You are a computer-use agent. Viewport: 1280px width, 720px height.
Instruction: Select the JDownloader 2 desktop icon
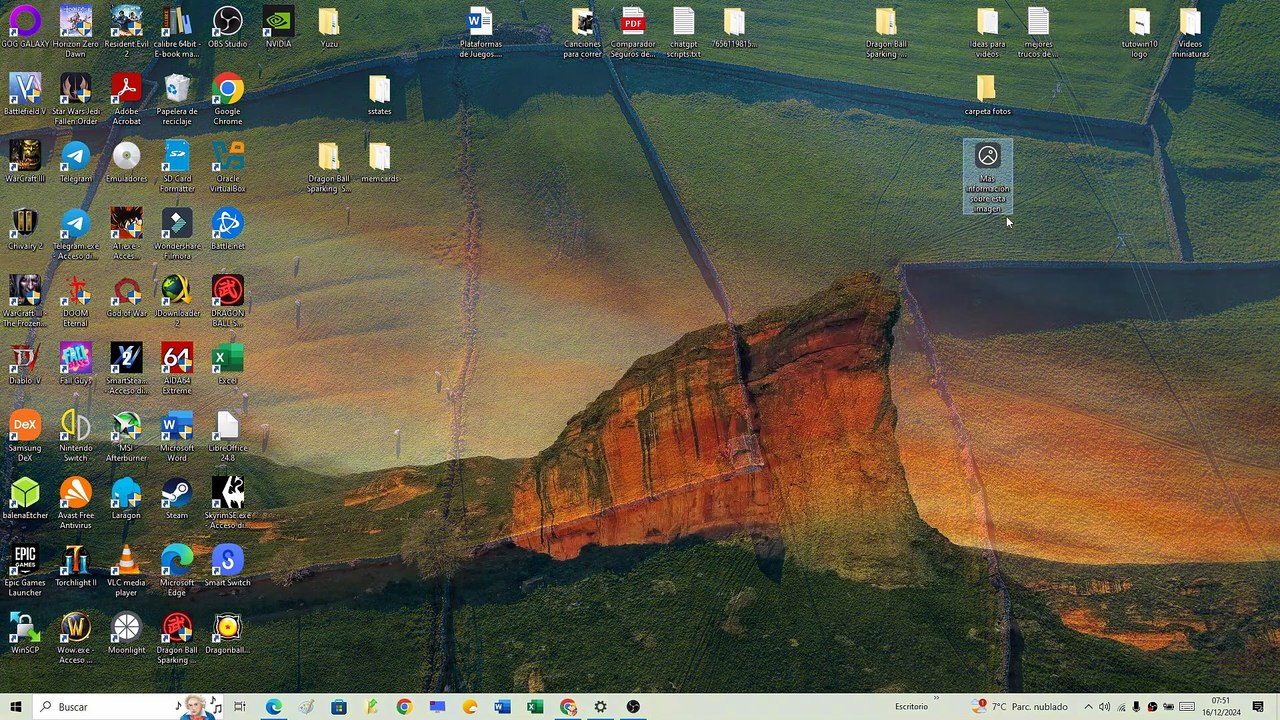(177, 301)
